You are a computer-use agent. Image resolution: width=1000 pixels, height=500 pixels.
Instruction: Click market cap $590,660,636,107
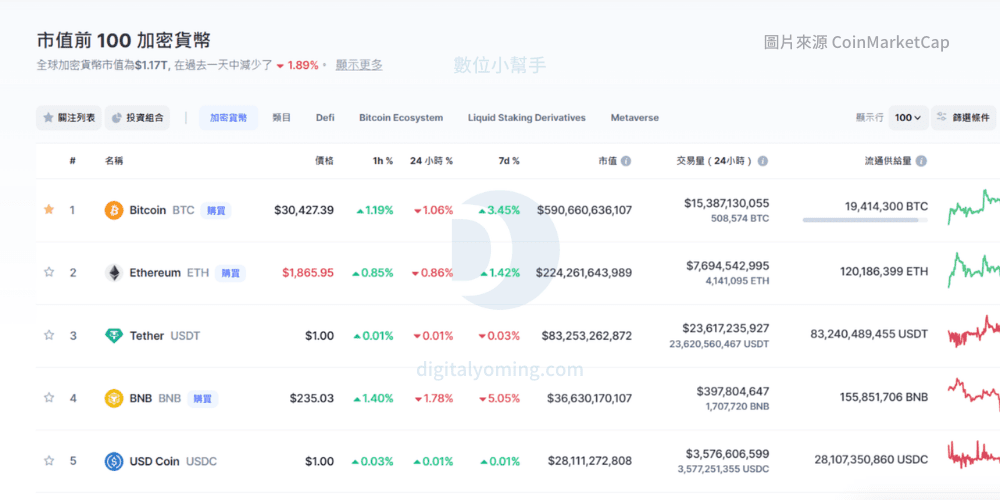[x=584, y=210]
